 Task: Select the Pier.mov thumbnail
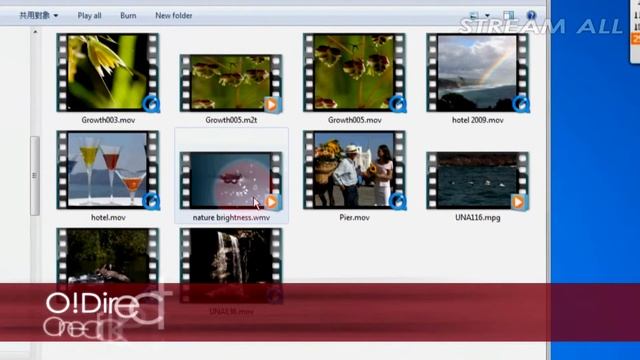[x=354, y=170]
